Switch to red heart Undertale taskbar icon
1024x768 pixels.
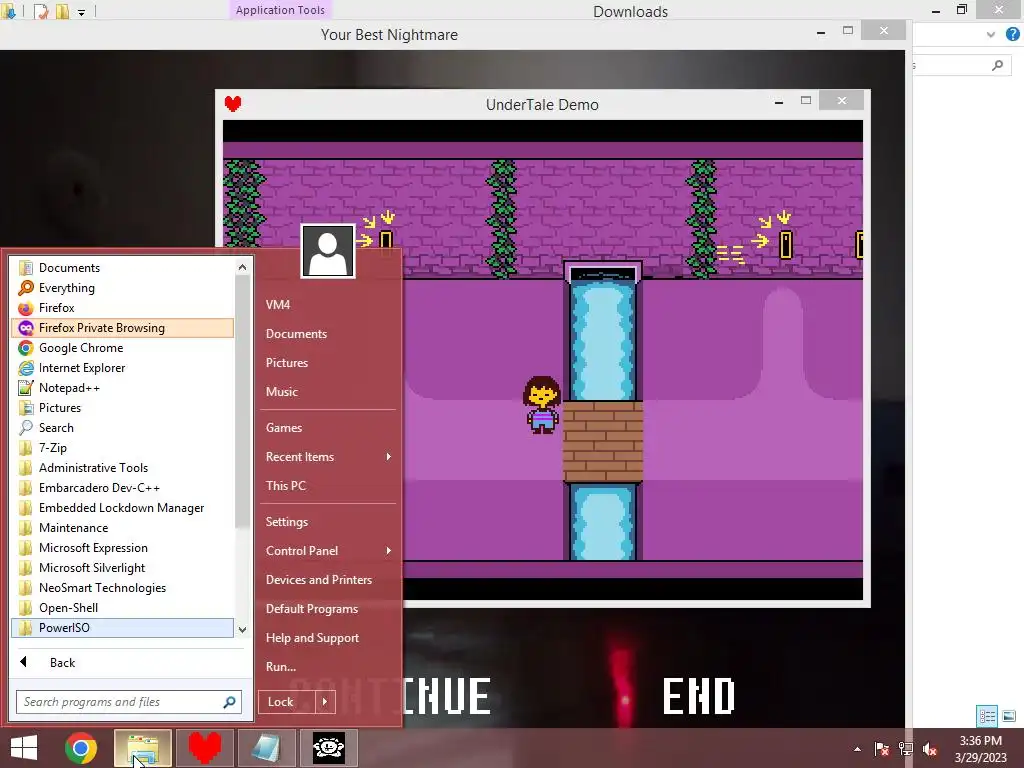pyautogui.click(x=205, y=748)
